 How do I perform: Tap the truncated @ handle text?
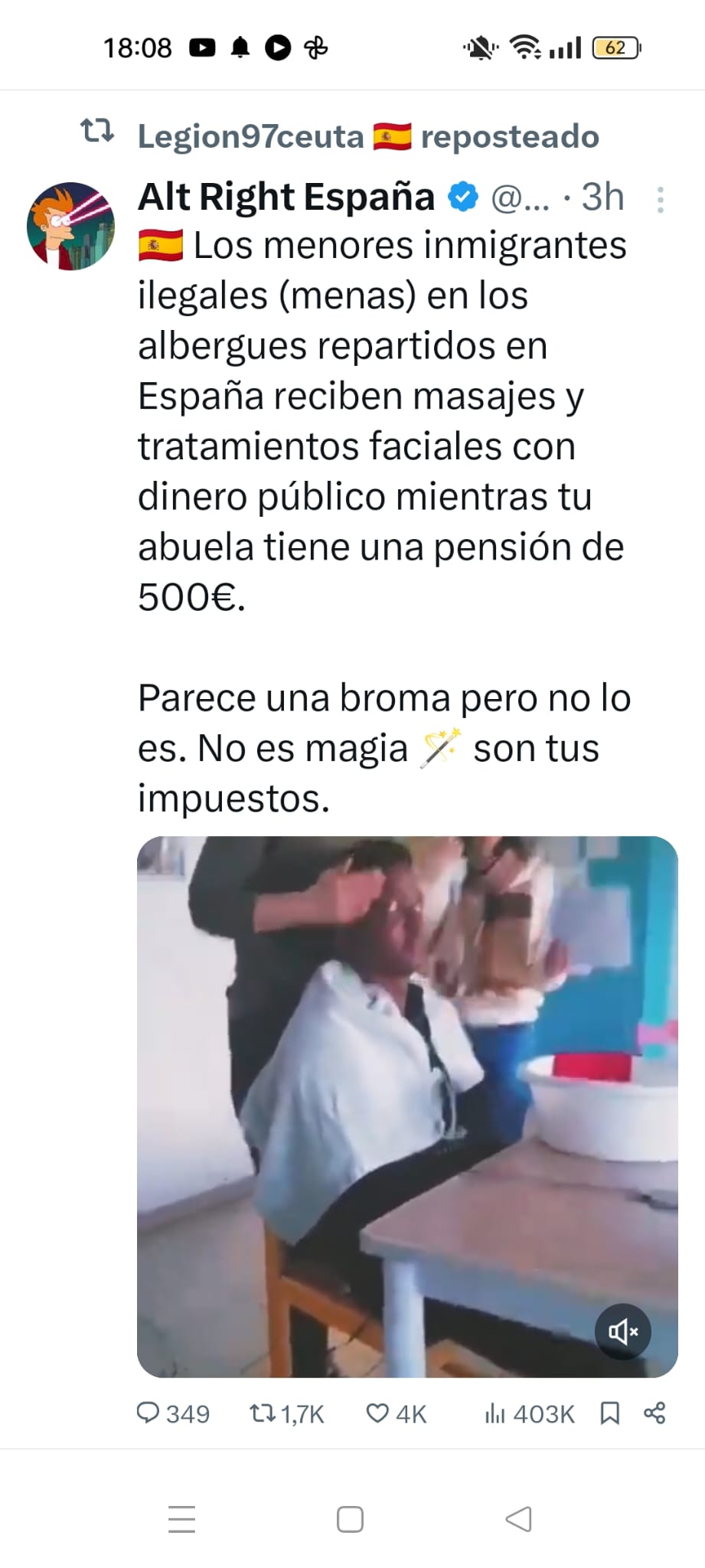(x=520, y=198)
